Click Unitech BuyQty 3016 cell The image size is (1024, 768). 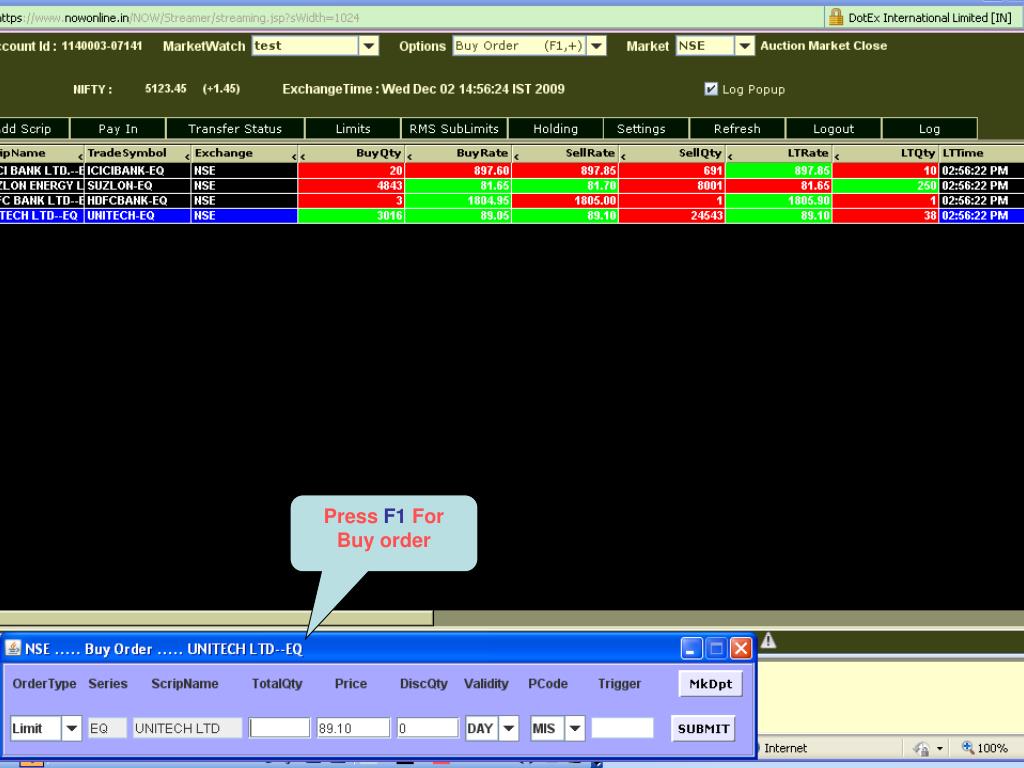[351, 216]
